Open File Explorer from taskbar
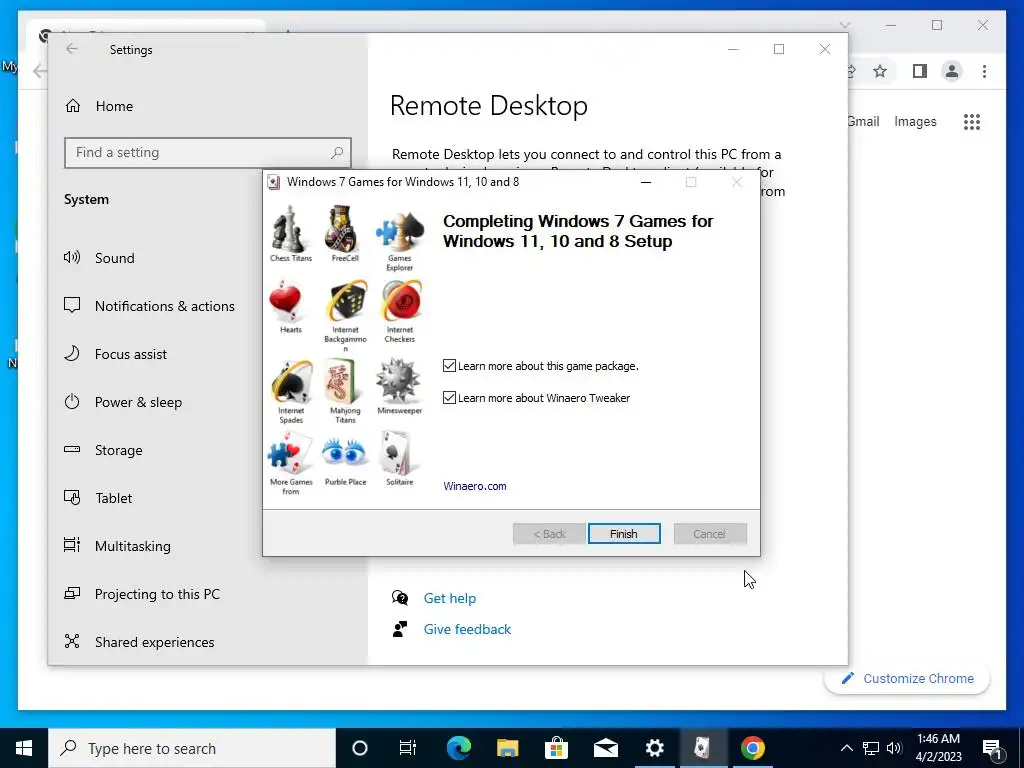Image resolution: width=1024 pixels, height=768 pixels. [507, 748]
